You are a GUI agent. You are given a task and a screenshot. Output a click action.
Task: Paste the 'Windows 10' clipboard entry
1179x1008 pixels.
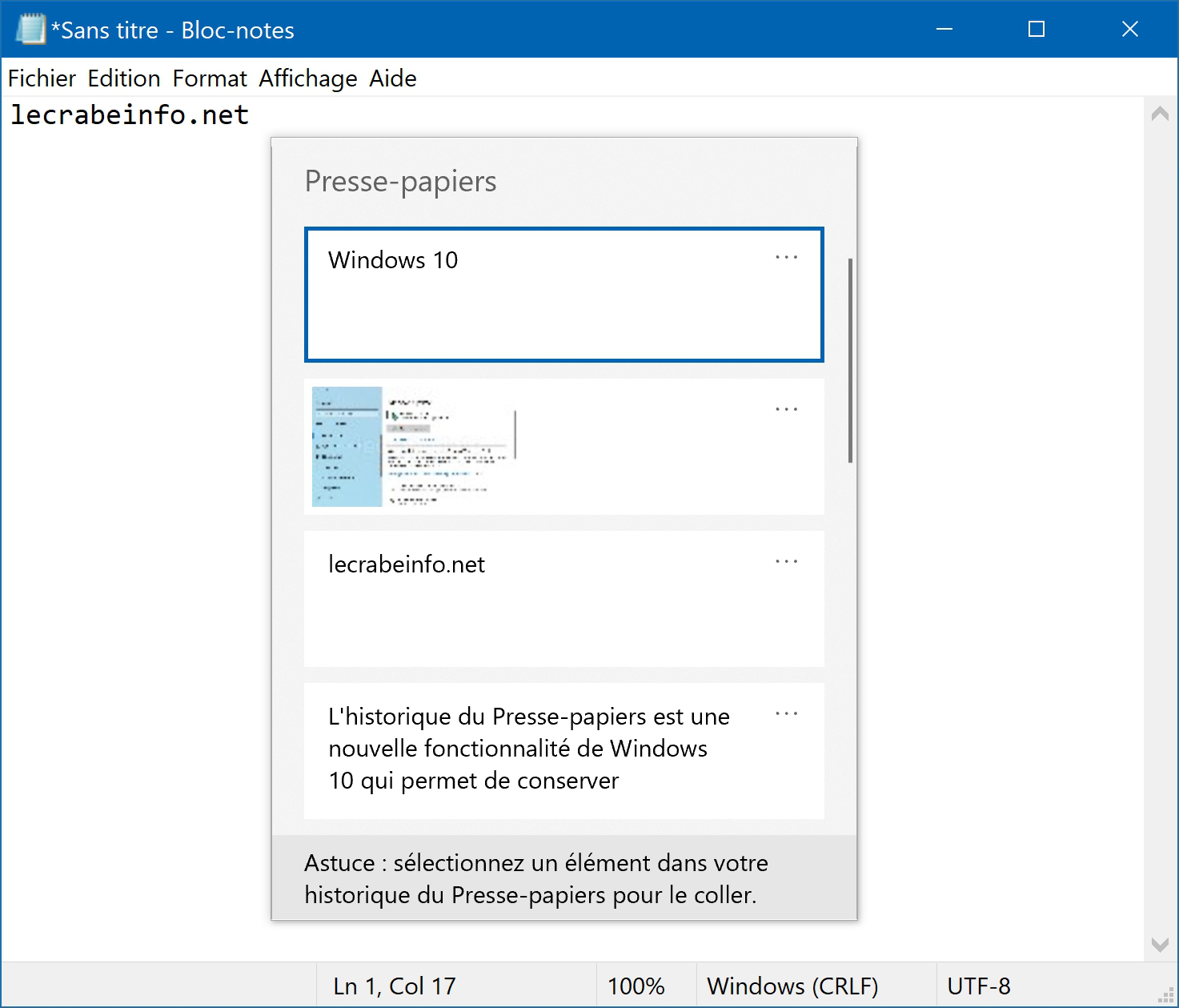tap(564, 295)
